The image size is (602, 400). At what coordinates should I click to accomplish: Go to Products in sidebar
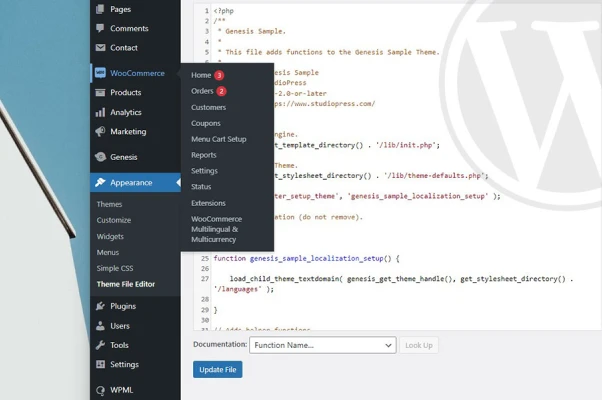pyautogui.click(x=126, y=93)
